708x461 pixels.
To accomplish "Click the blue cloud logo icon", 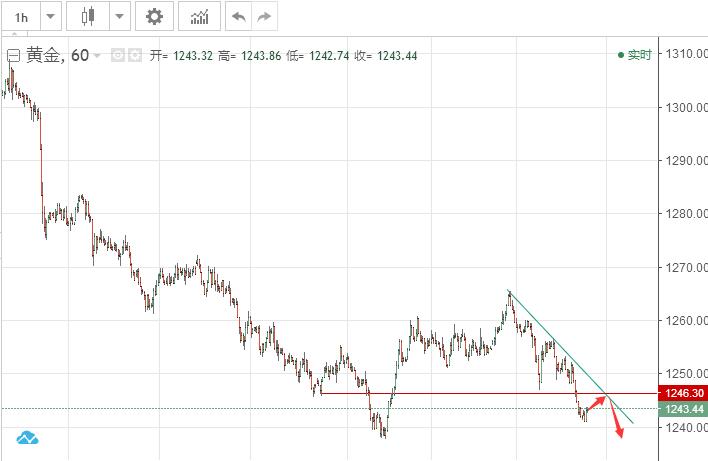I will [28, 438].
